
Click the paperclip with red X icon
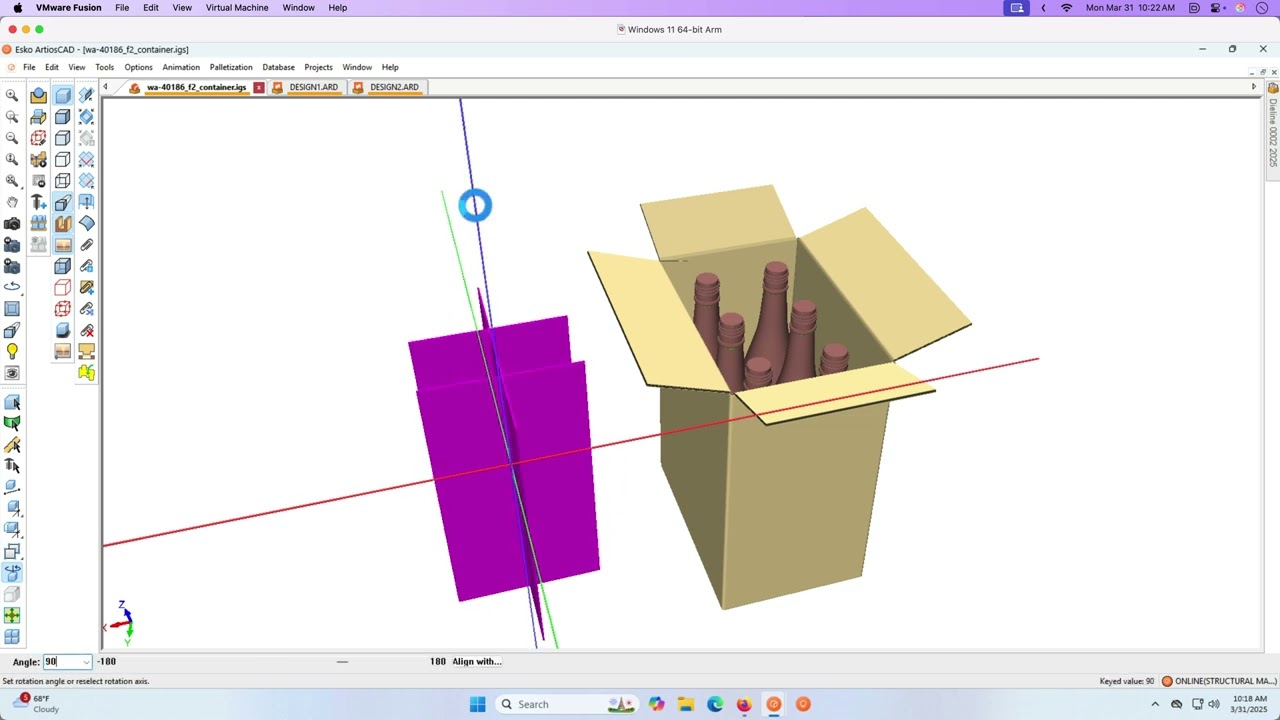coord(87,330)
